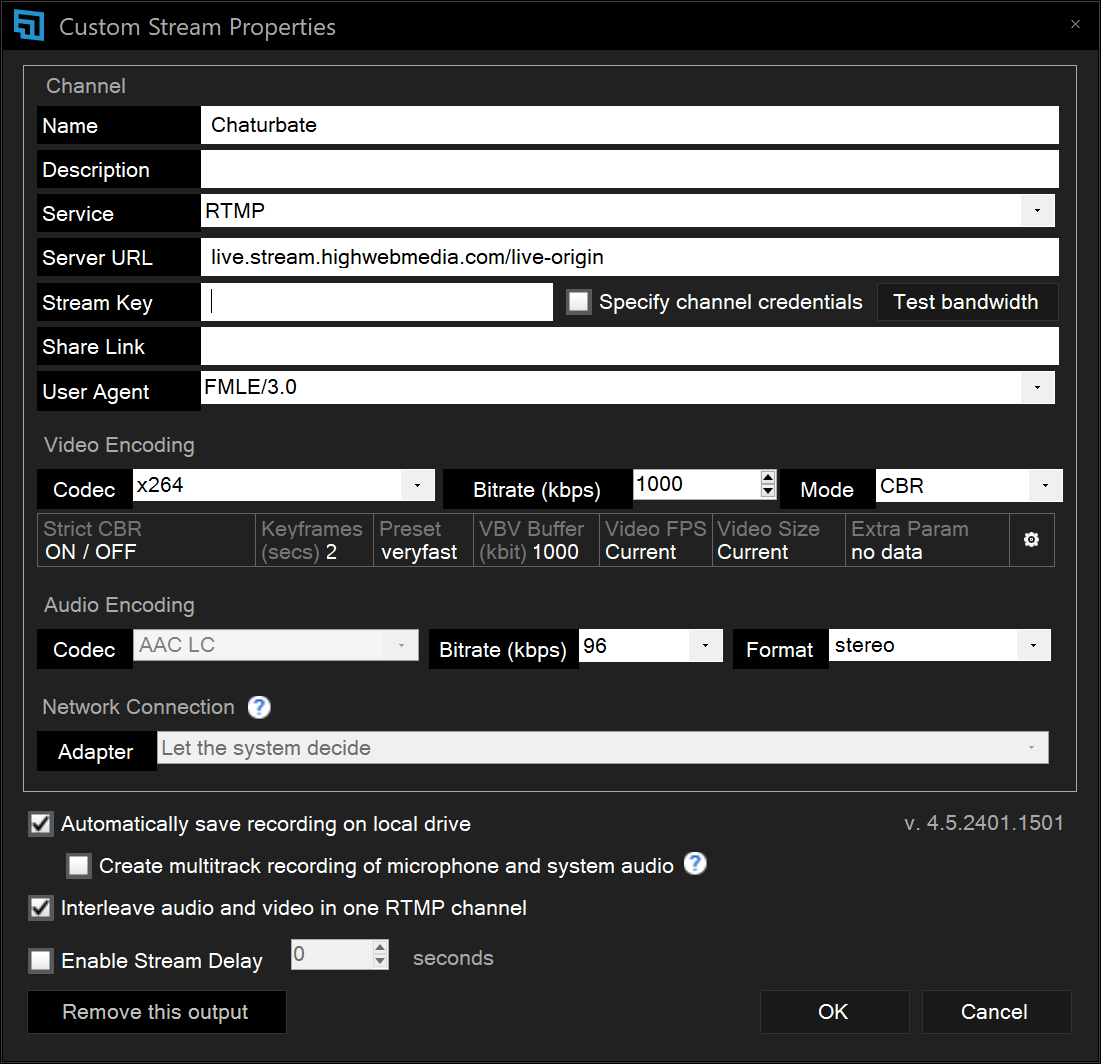Click the empty Share Link field
The height and width of the screenshot is (1064, 1101).
click(630, 346)
